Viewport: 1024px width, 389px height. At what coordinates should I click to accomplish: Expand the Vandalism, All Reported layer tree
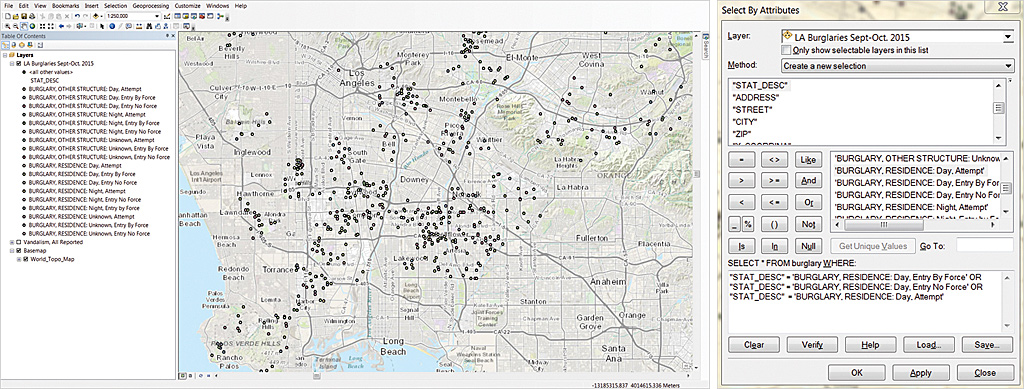click(11, 242)
